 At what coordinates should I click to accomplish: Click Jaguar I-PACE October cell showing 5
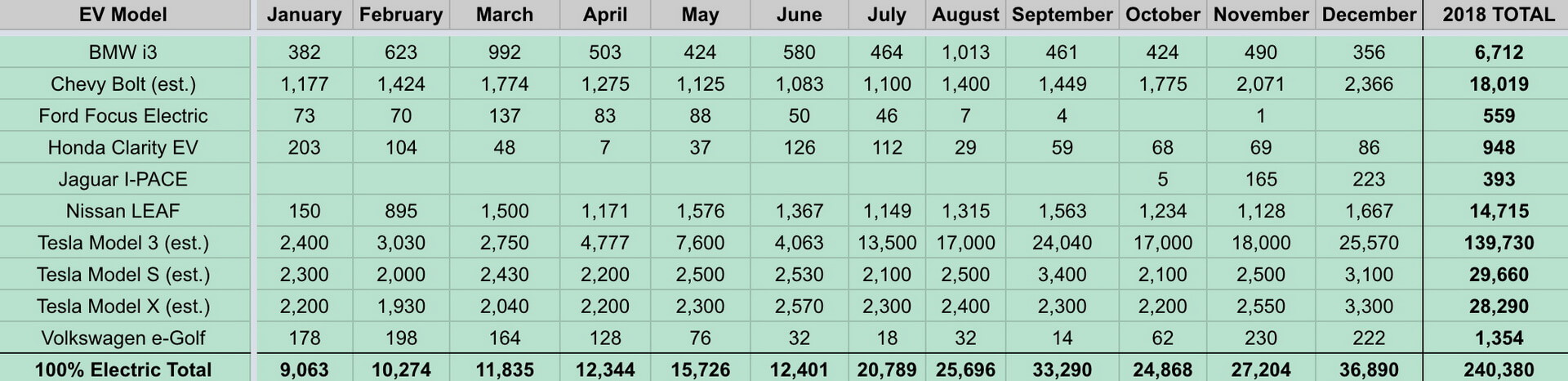point(1162,179)
